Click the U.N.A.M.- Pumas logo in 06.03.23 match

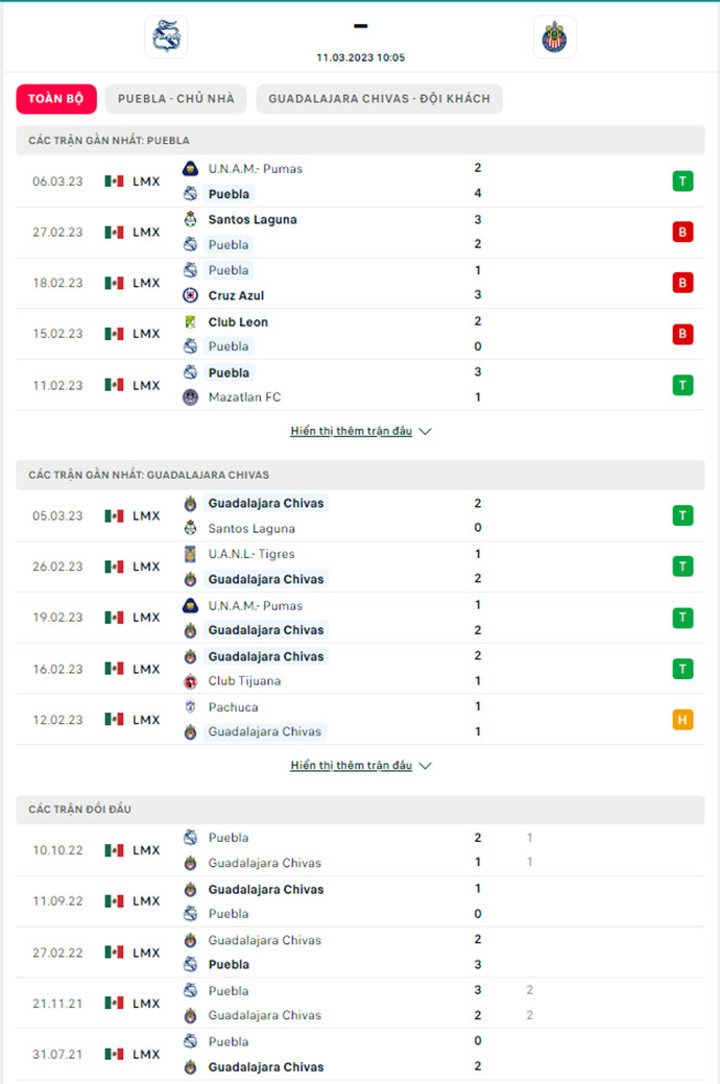[x=190, y=168]
